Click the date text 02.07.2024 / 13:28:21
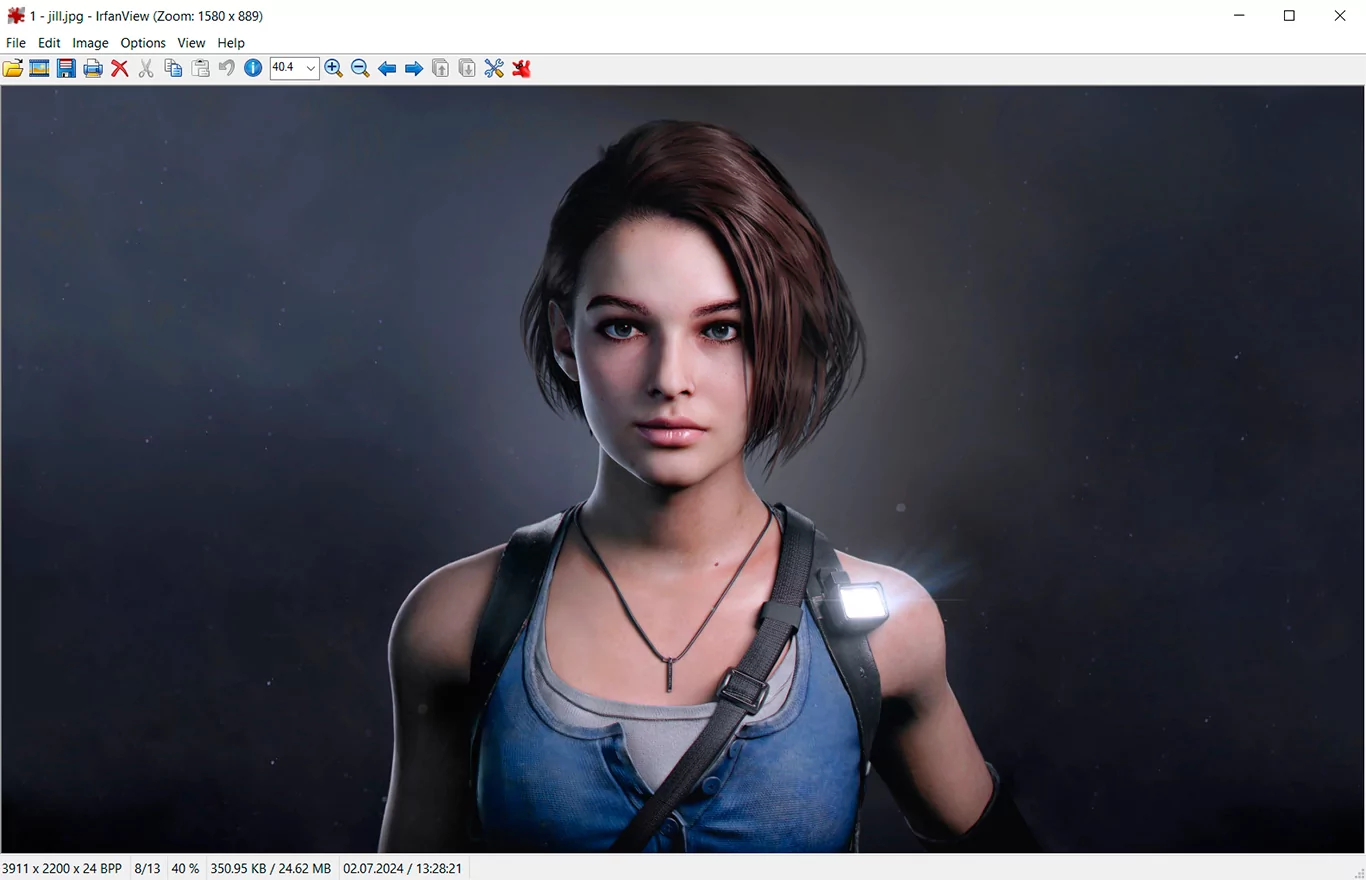The image size is (1366, 880). 402,868
